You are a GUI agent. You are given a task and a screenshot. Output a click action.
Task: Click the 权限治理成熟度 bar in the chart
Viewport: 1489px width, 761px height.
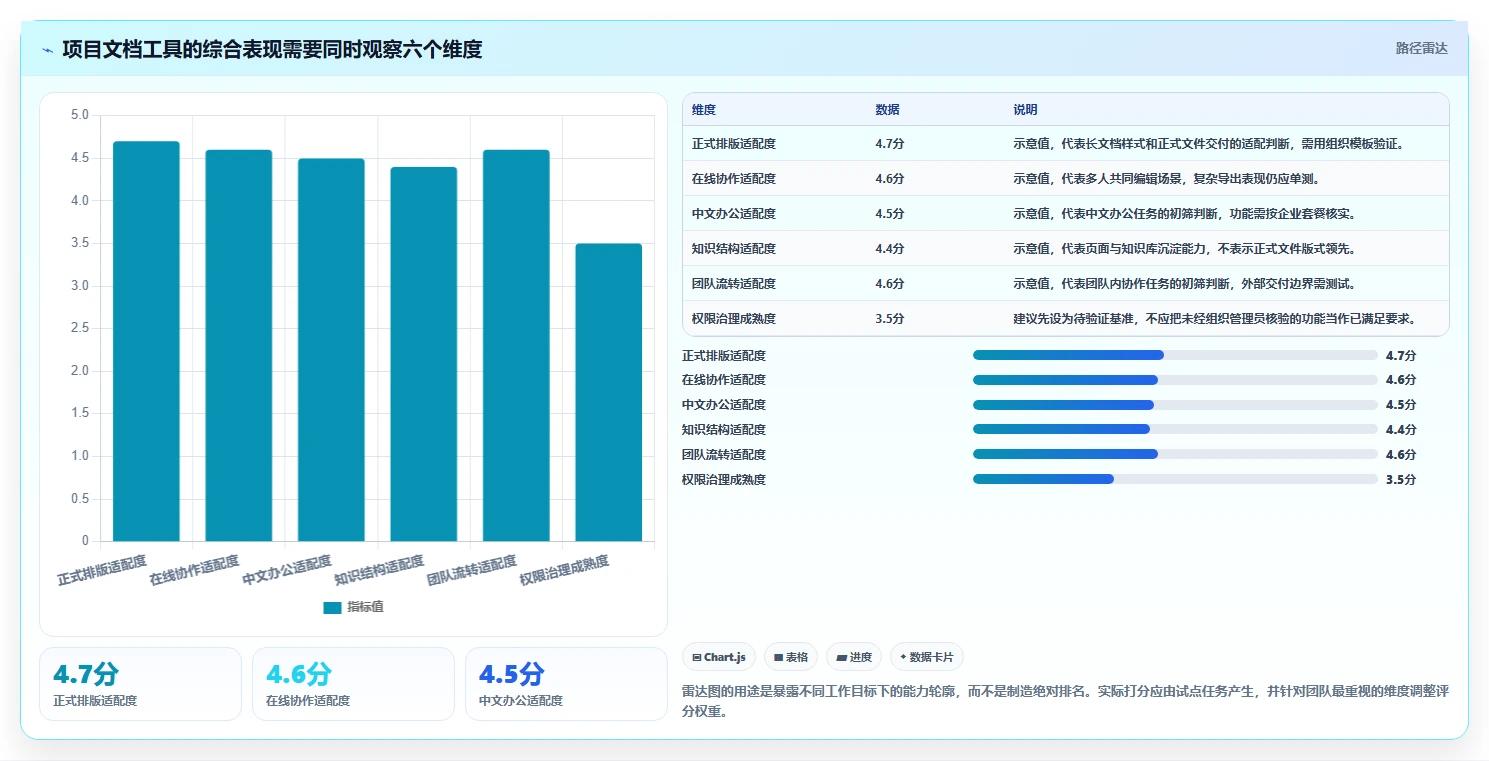click(609, 392)
